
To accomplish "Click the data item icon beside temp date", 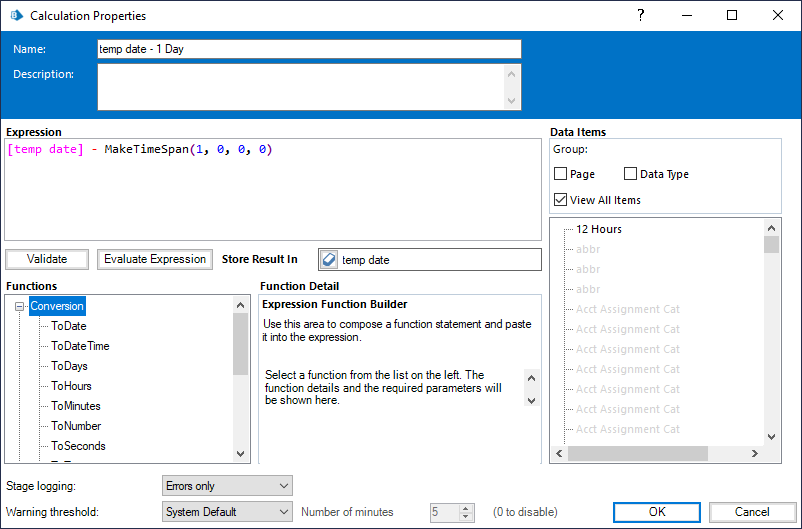I will 329,259.
